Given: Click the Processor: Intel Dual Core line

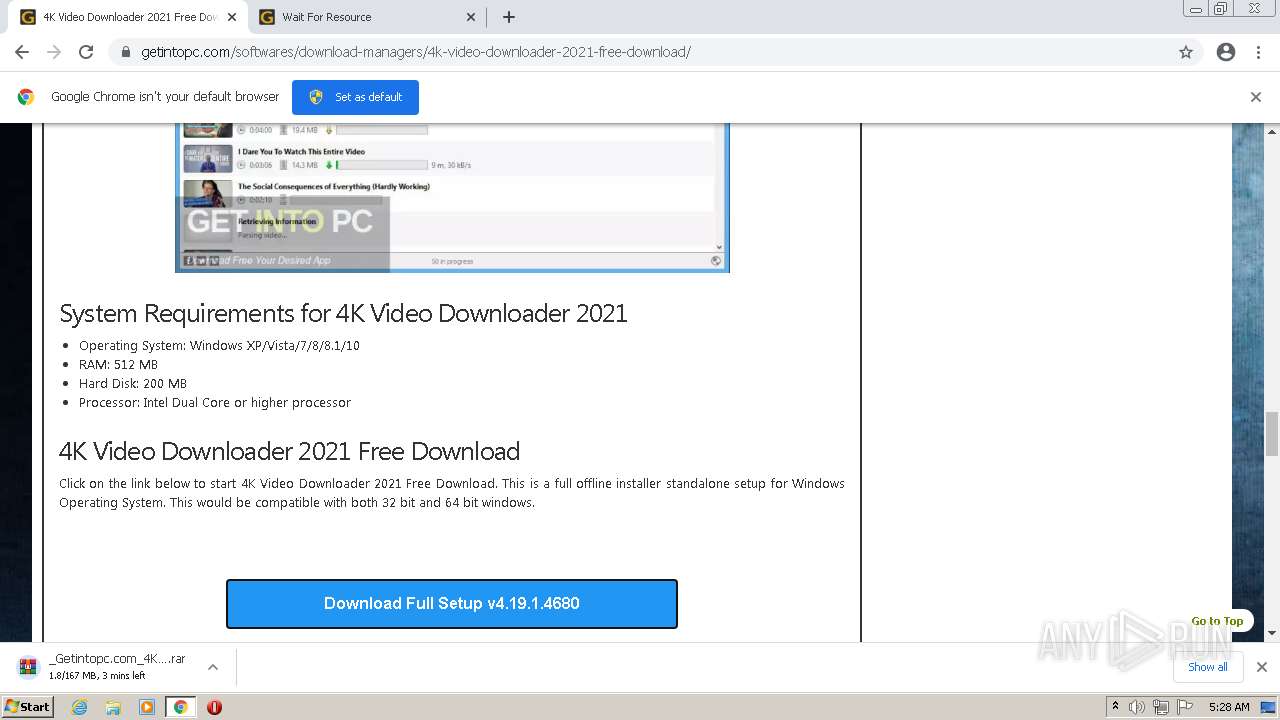Looking at the screenshot, I should click(215, 402).
